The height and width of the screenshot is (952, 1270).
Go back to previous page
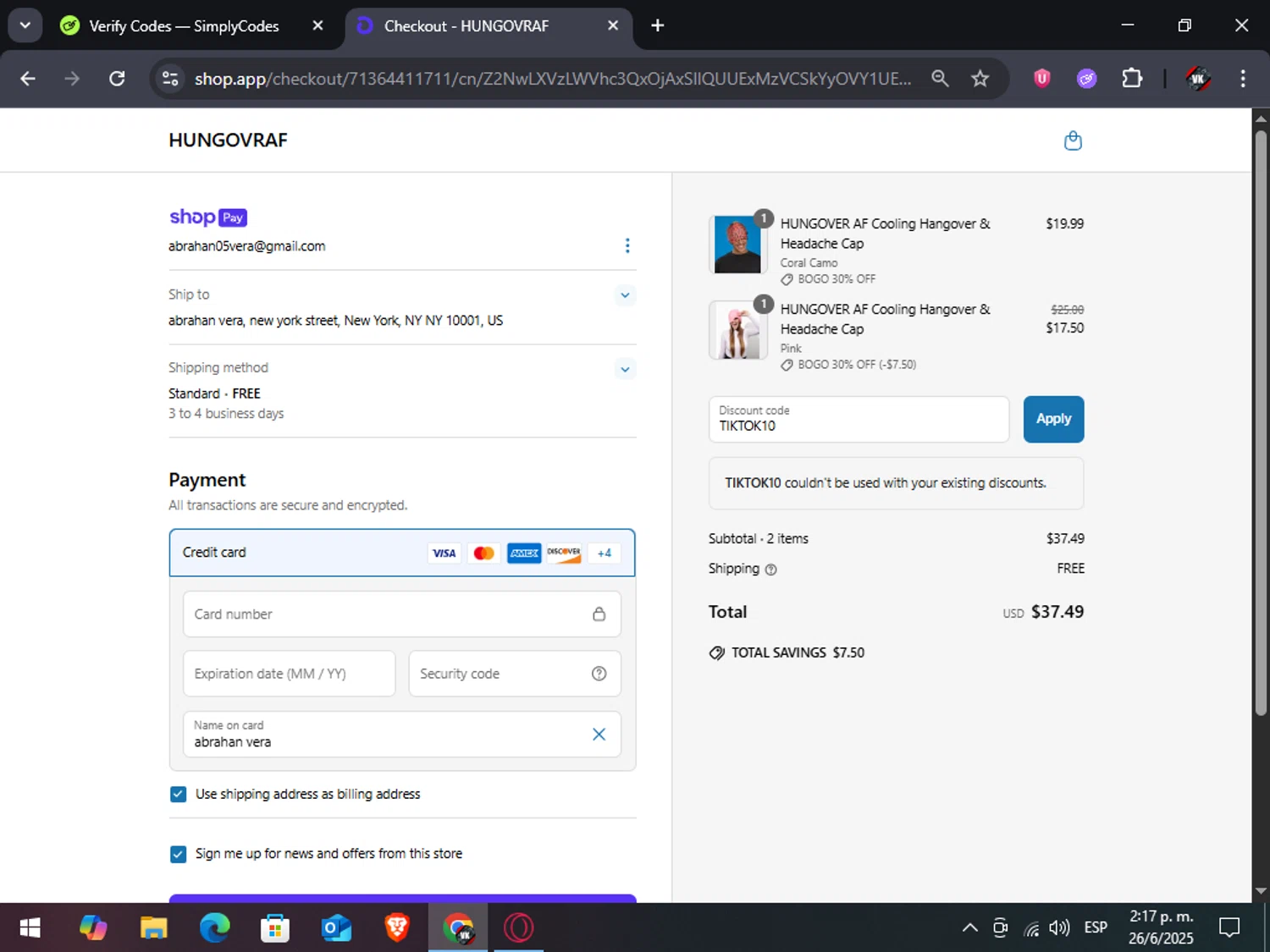click(28, 79)
